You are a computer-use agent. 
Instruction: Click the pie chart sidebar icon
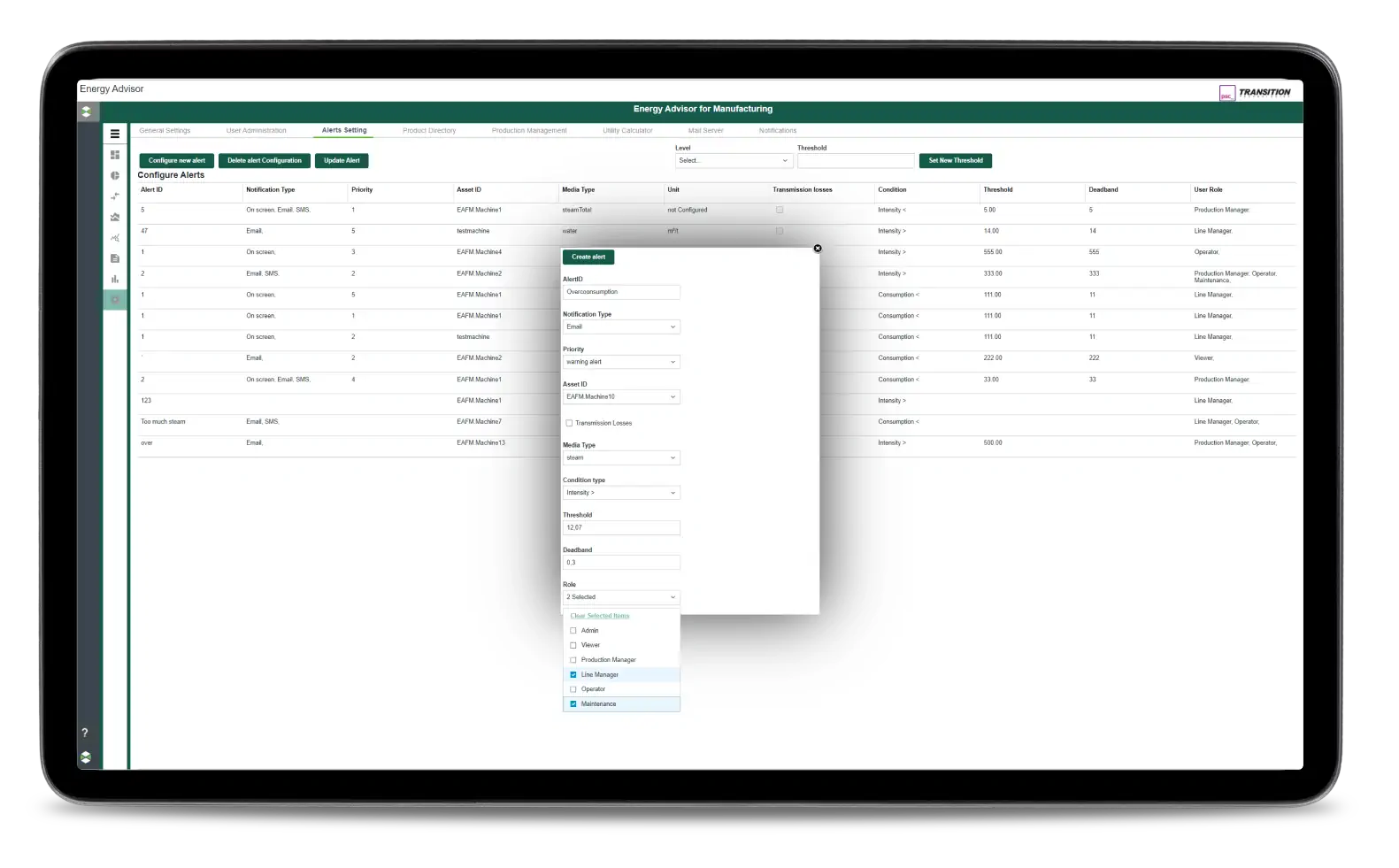click(x=115, y=175)
